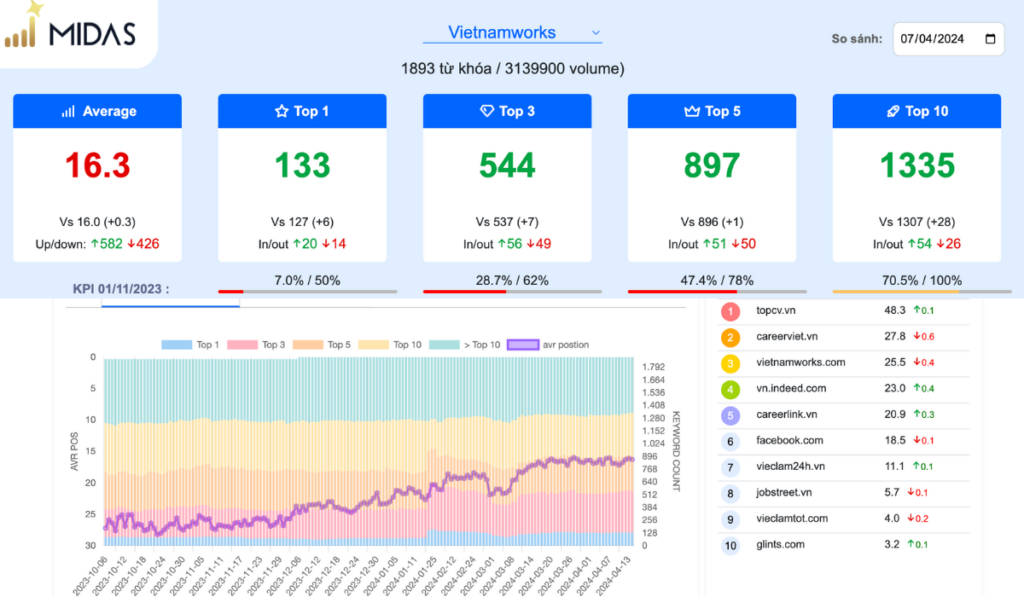Select the Top 3 card header
Screen dimensions: 1024x597
pyautogui.click(x=507, y=111)
